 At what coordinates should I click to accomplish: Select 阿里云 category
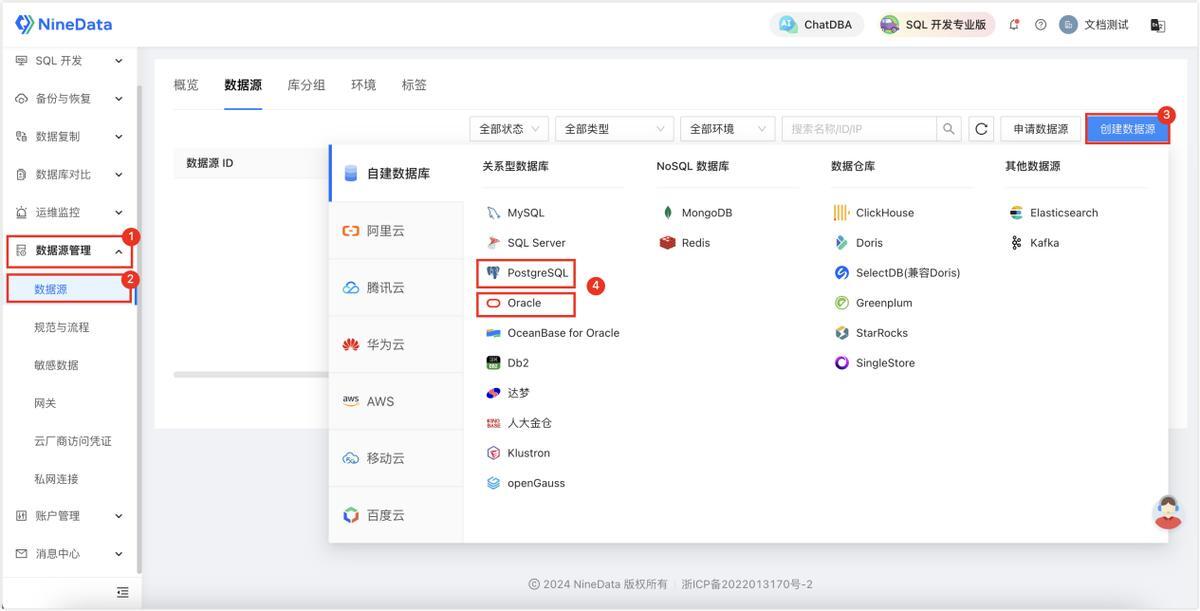397,230
